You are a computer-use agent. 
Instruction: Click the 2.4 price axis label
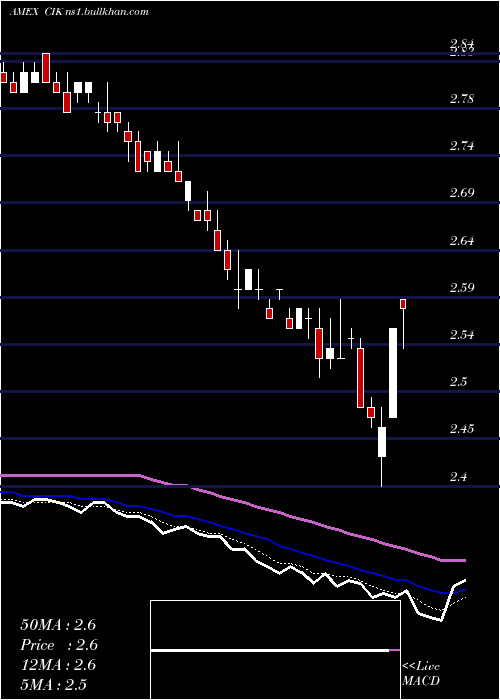tap(458, 477)
